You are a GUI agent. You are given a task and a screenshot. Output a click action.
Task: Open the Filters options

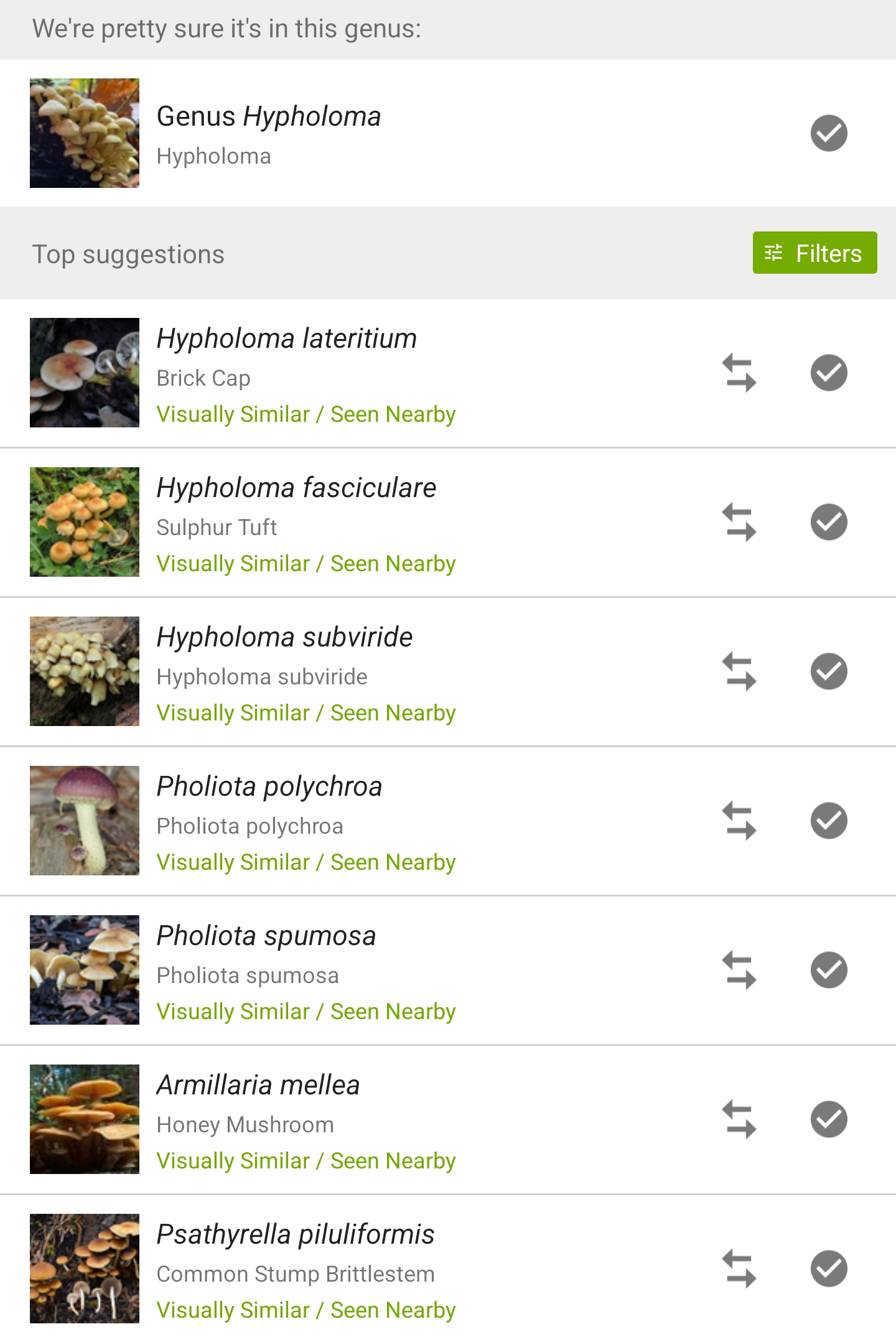point(814,253)
